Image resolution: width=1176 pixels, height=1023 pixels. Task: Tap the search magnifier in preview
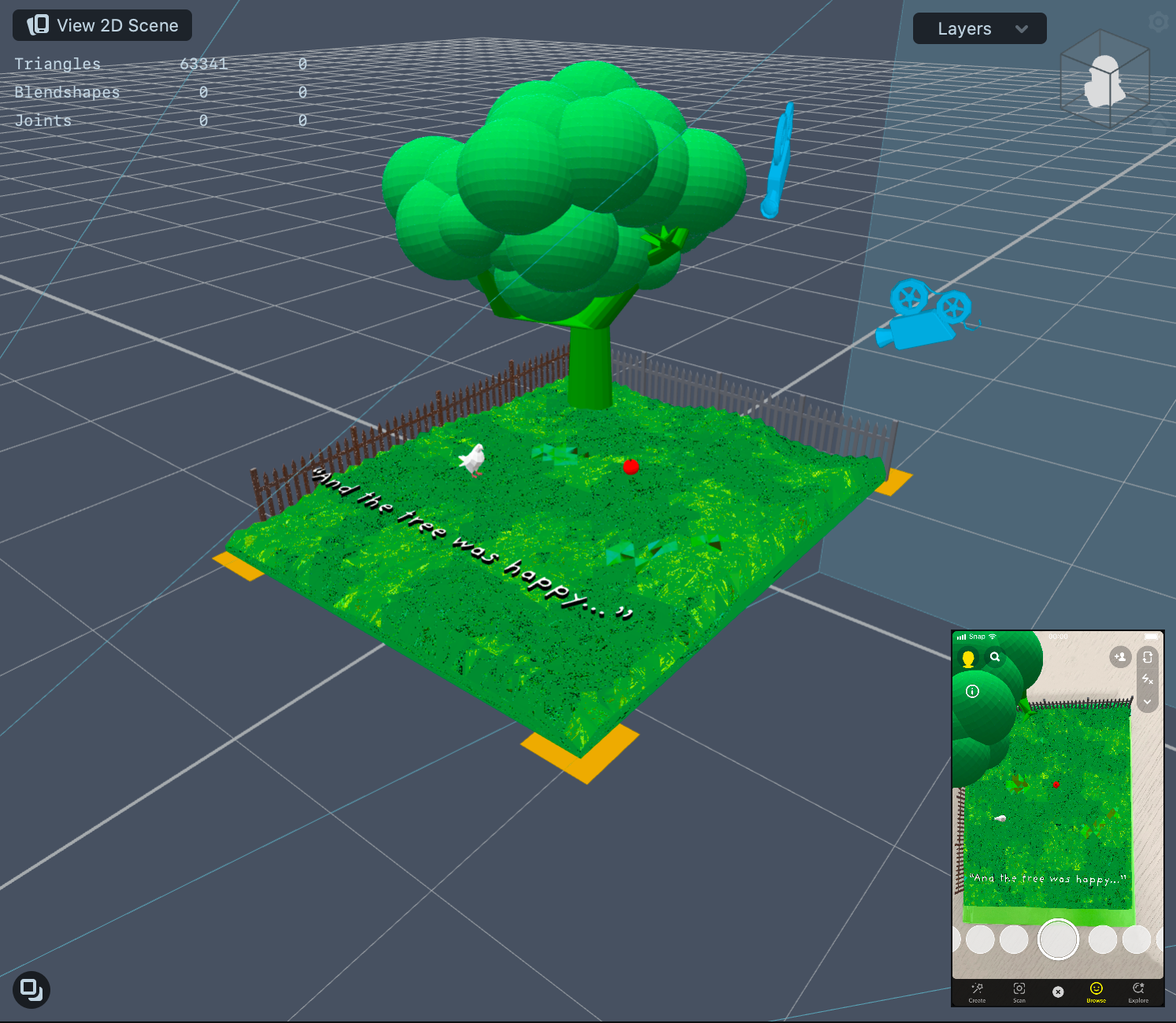995,657
